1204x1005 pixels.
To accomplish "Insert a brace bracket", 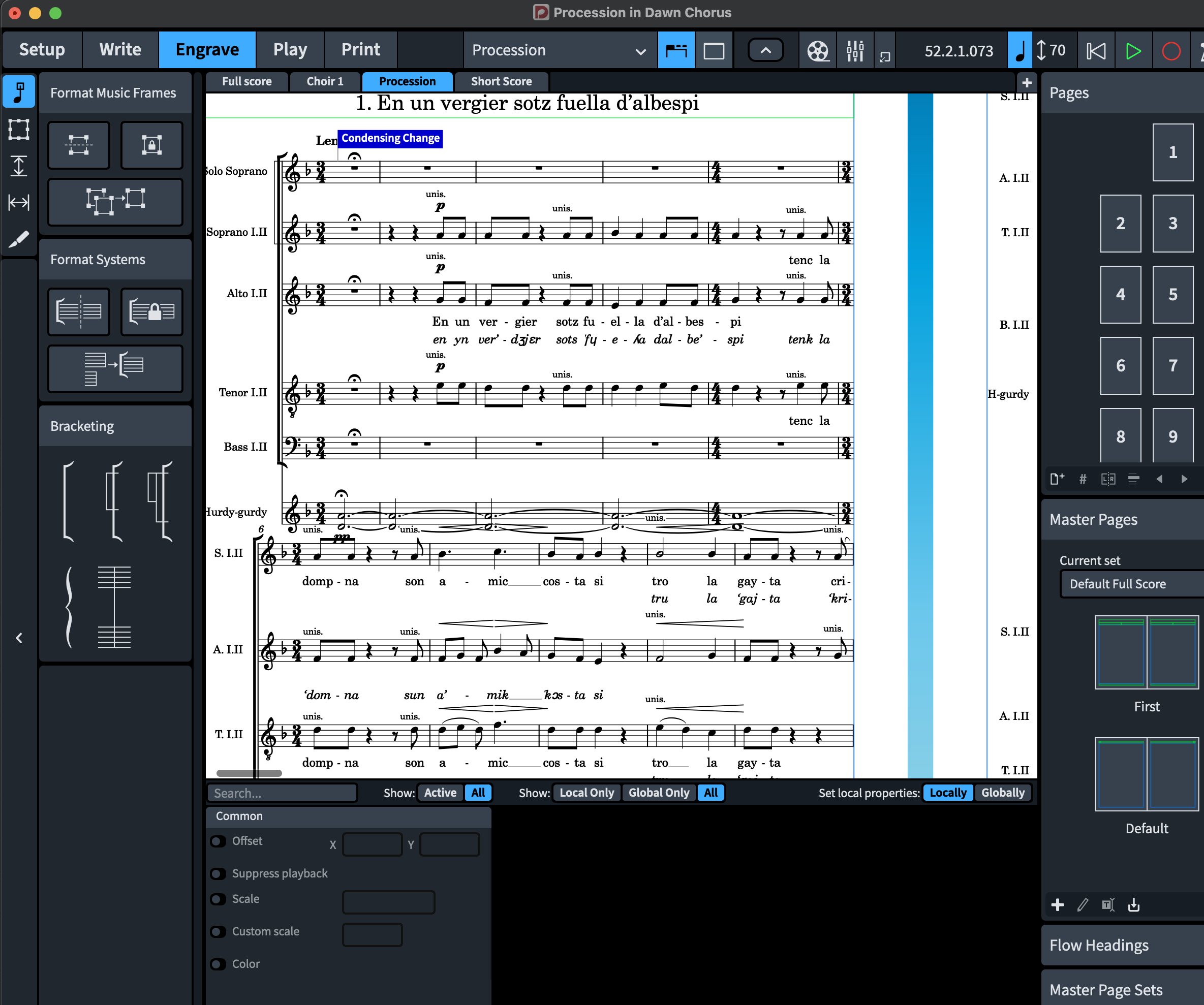I will click(69, 607).
